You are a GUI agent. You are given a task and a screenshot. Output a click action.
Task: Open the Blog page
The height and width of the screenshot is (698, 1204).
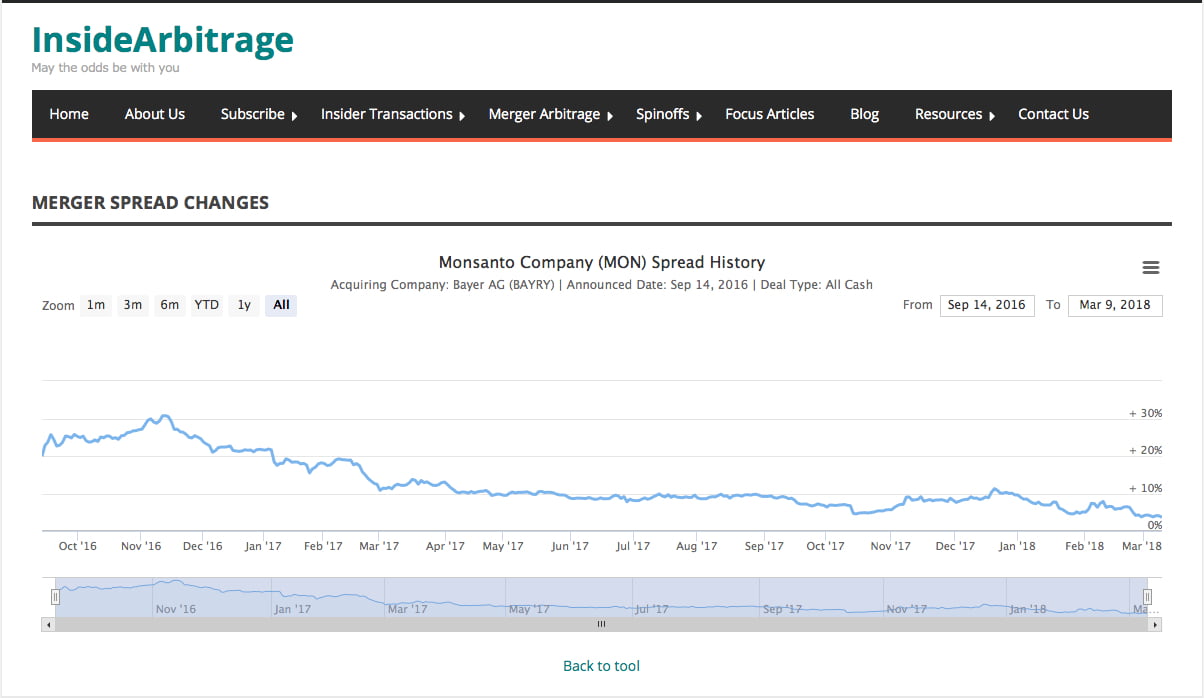[863, 114]
